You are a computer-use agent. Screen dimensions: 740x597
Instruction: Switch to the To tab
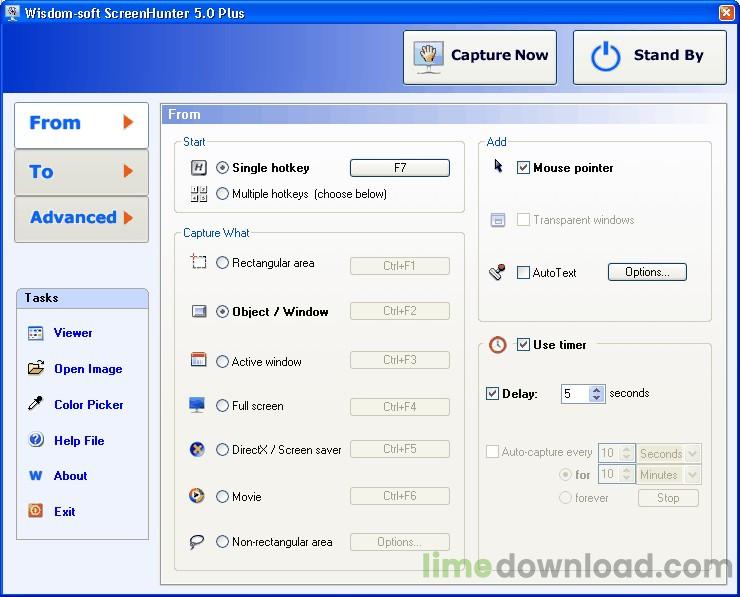click(x=81, y=172)
